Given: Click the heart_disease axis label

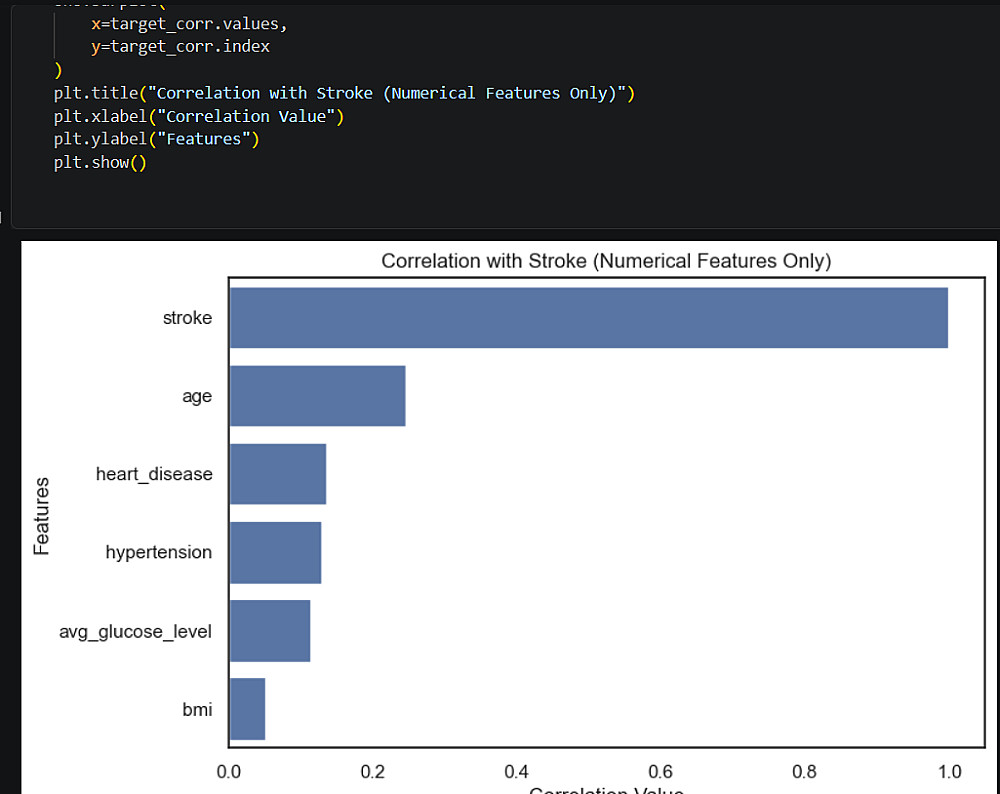Looking at the screenshot, I should [x=154, y=474].
